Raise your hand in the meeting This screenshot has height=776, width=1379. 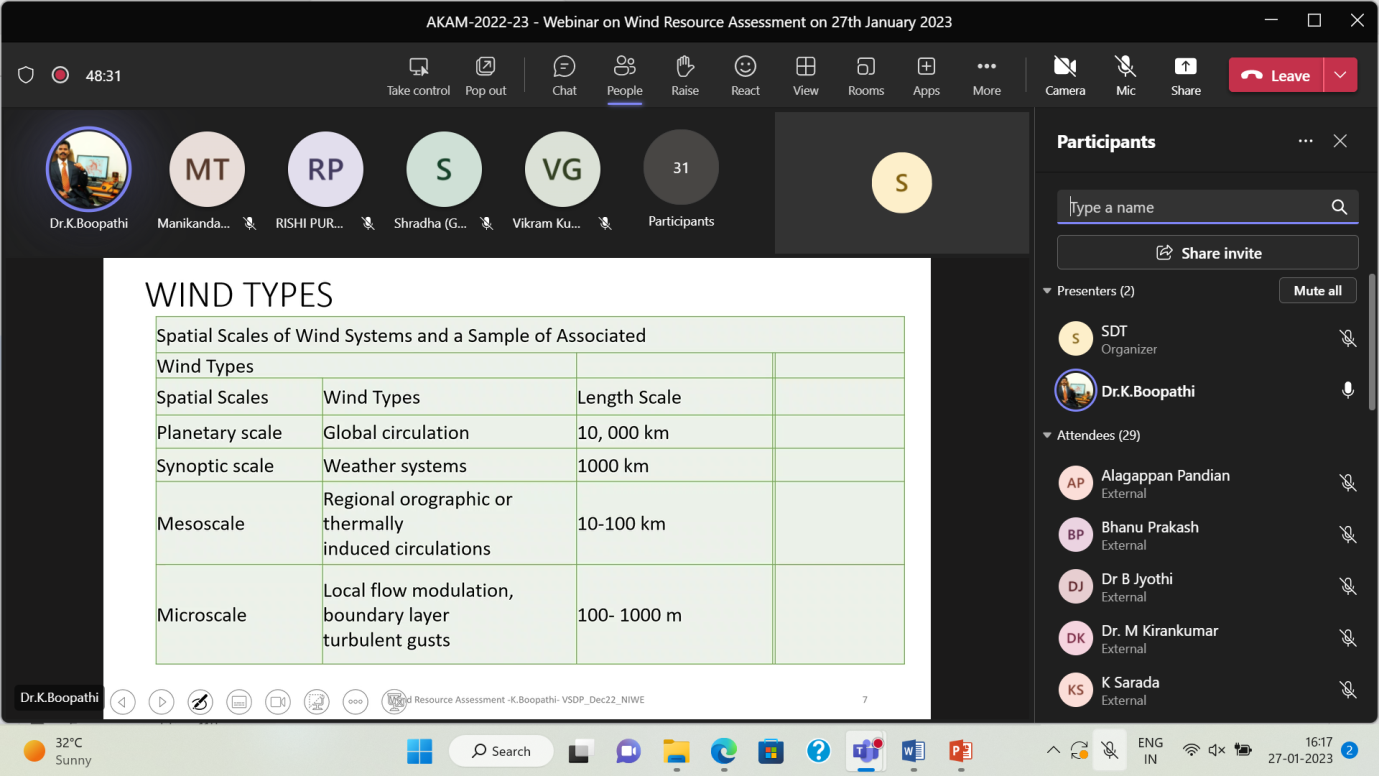[685, 75]
